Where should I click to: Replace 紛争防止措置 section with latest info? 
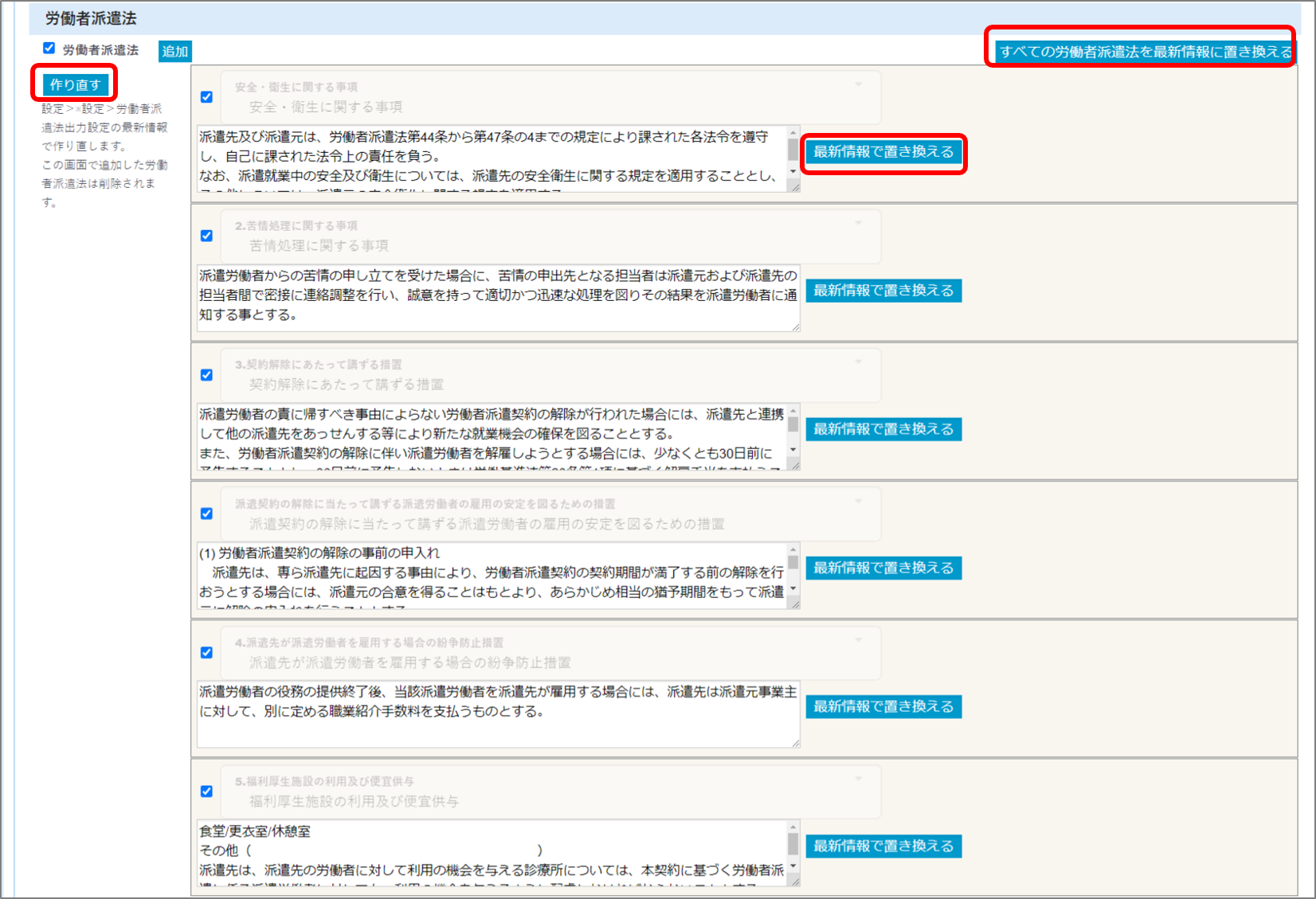click(x=883, y=706)
